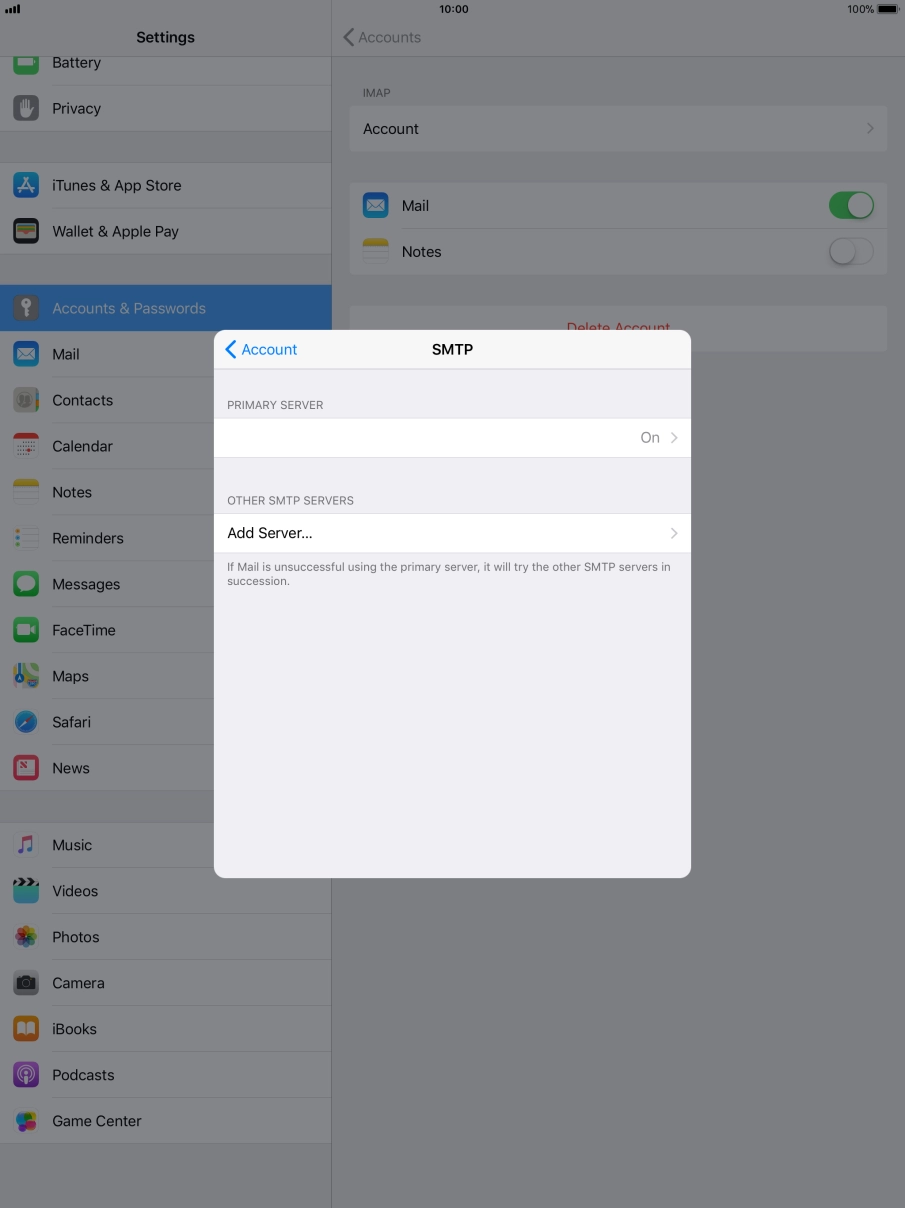Tap the Privacy hand icon
Viewport: 905px width, 1208px height.
(x=26, y=108)
